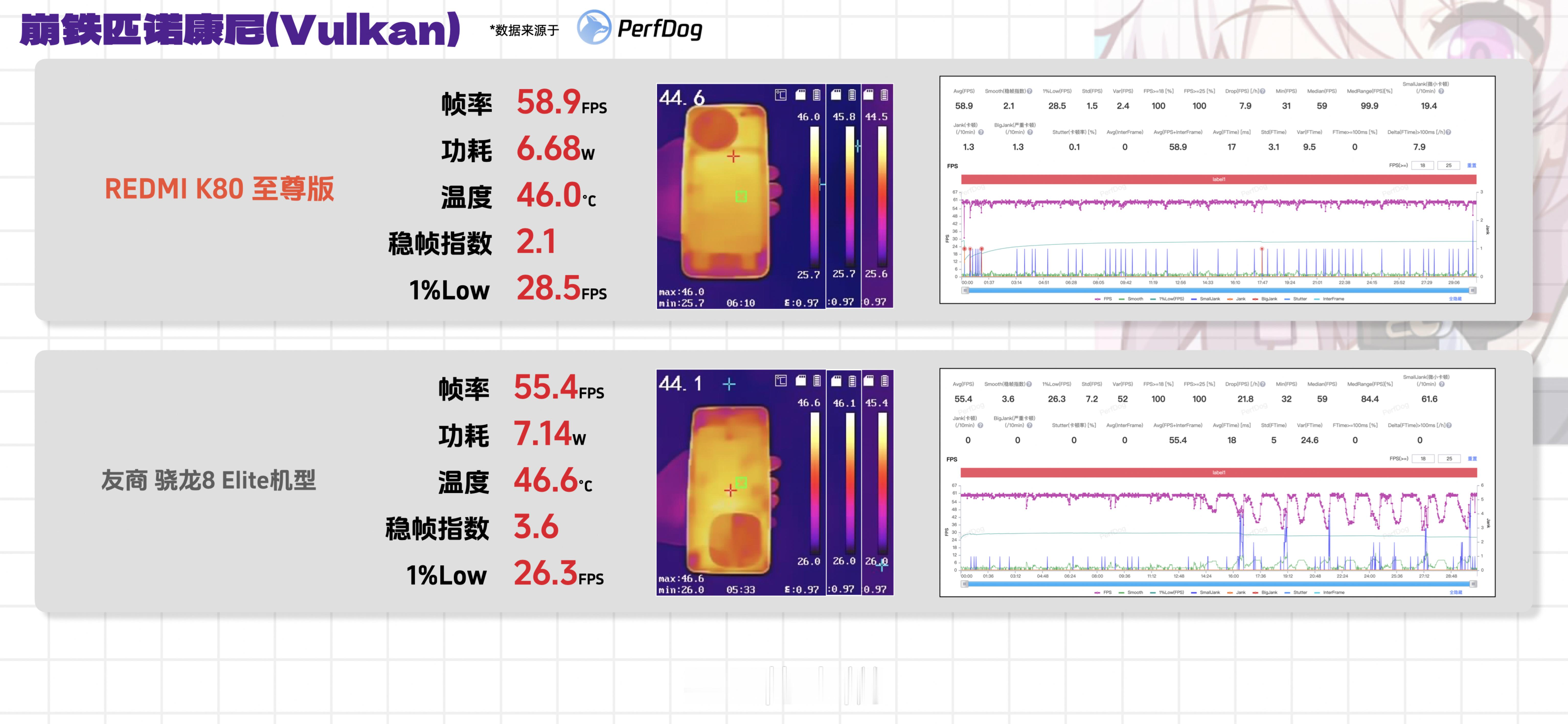Open BigJank help icon in 骁龙8 Elite chart

[1029, 425]
